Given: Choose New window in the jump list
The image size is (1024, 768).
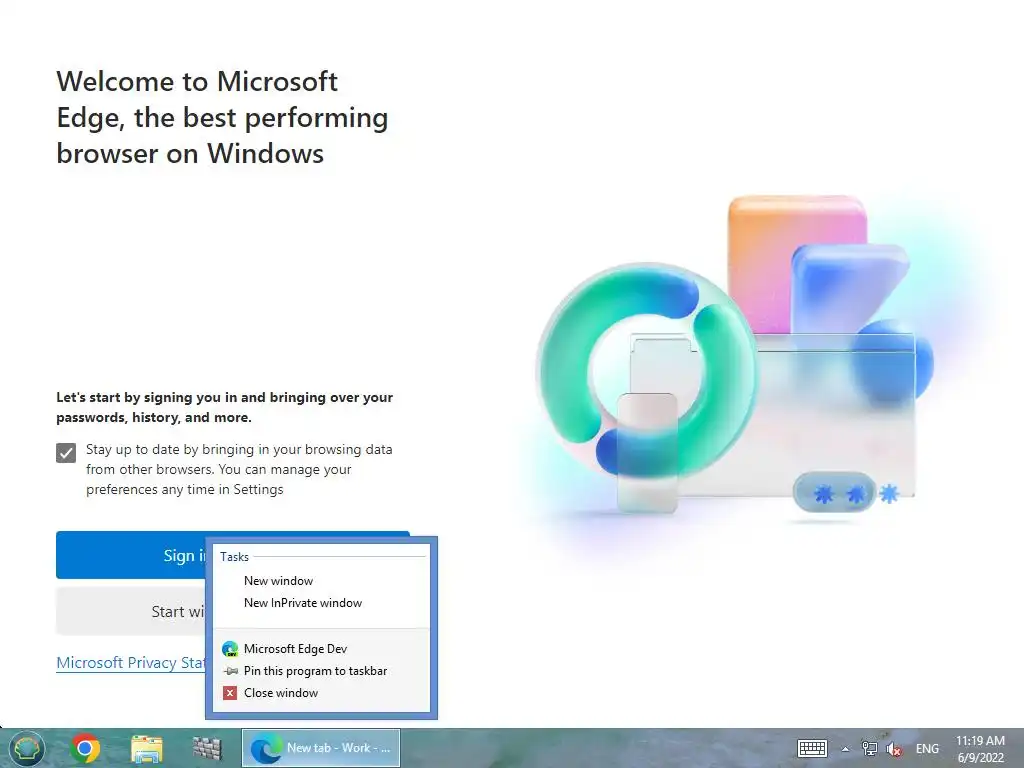Looking at the screenshot, I should 321,581.
